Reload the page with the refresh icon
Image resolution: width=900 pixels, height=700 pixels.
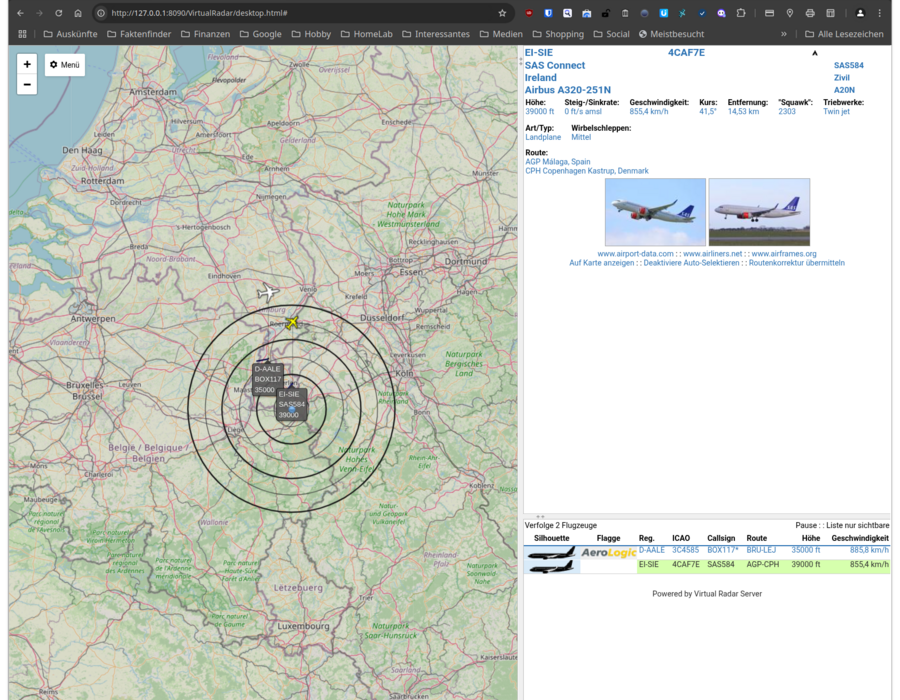[59, 13]
